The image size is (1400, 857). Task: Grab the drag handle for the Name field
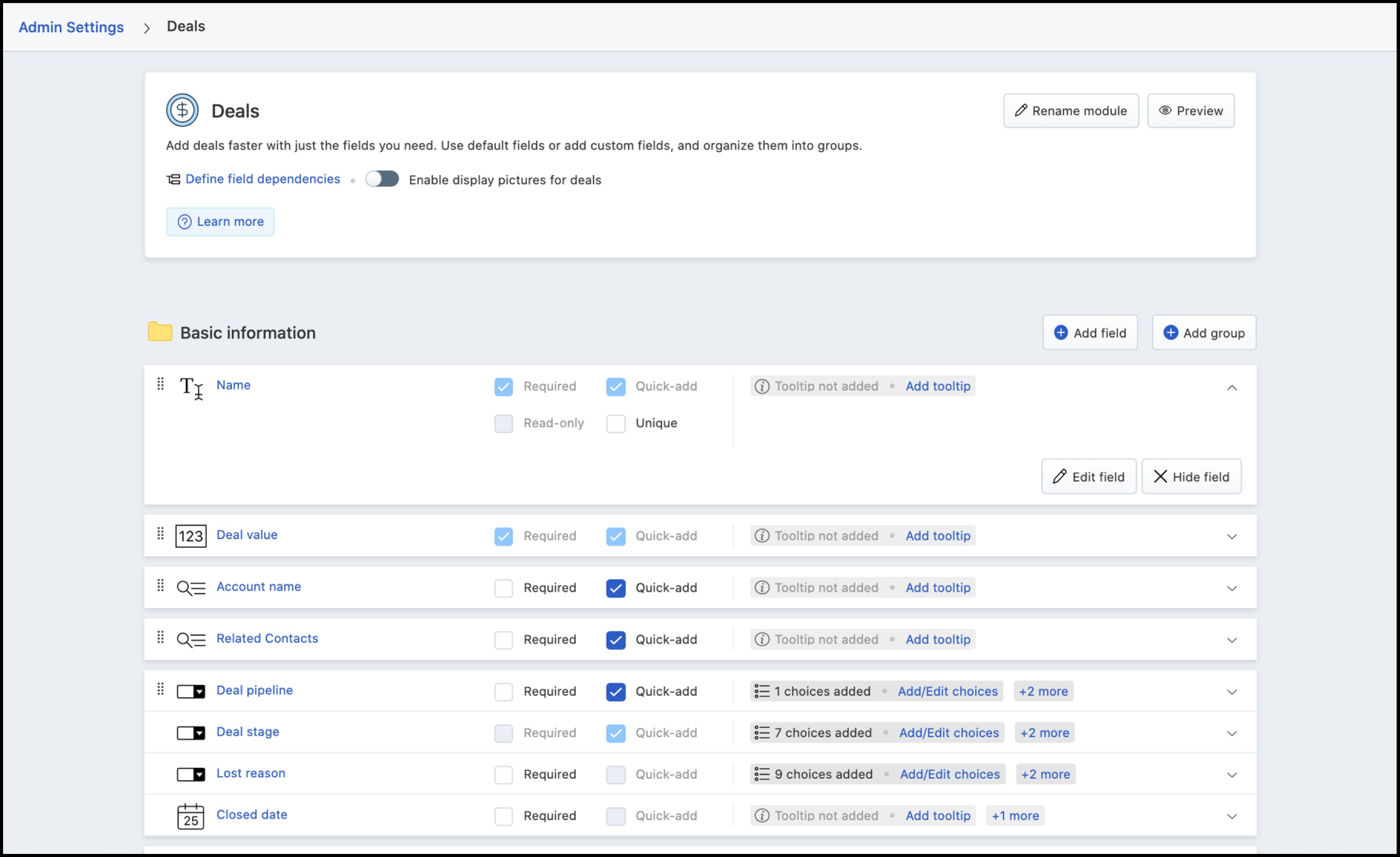(x=161, y=384)
